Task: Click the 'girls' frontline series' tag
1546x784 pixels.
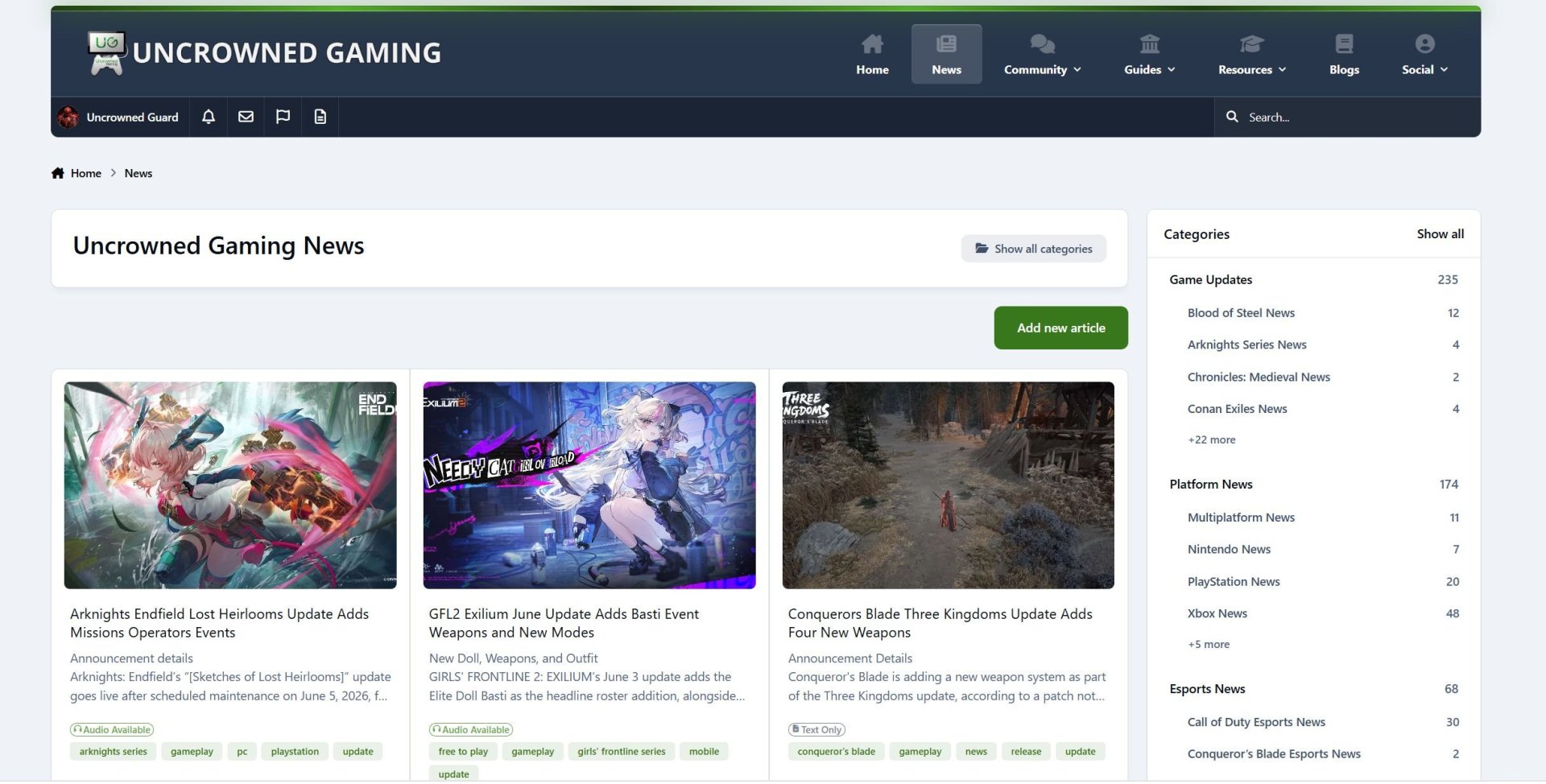Action: (x=621, y=752)
